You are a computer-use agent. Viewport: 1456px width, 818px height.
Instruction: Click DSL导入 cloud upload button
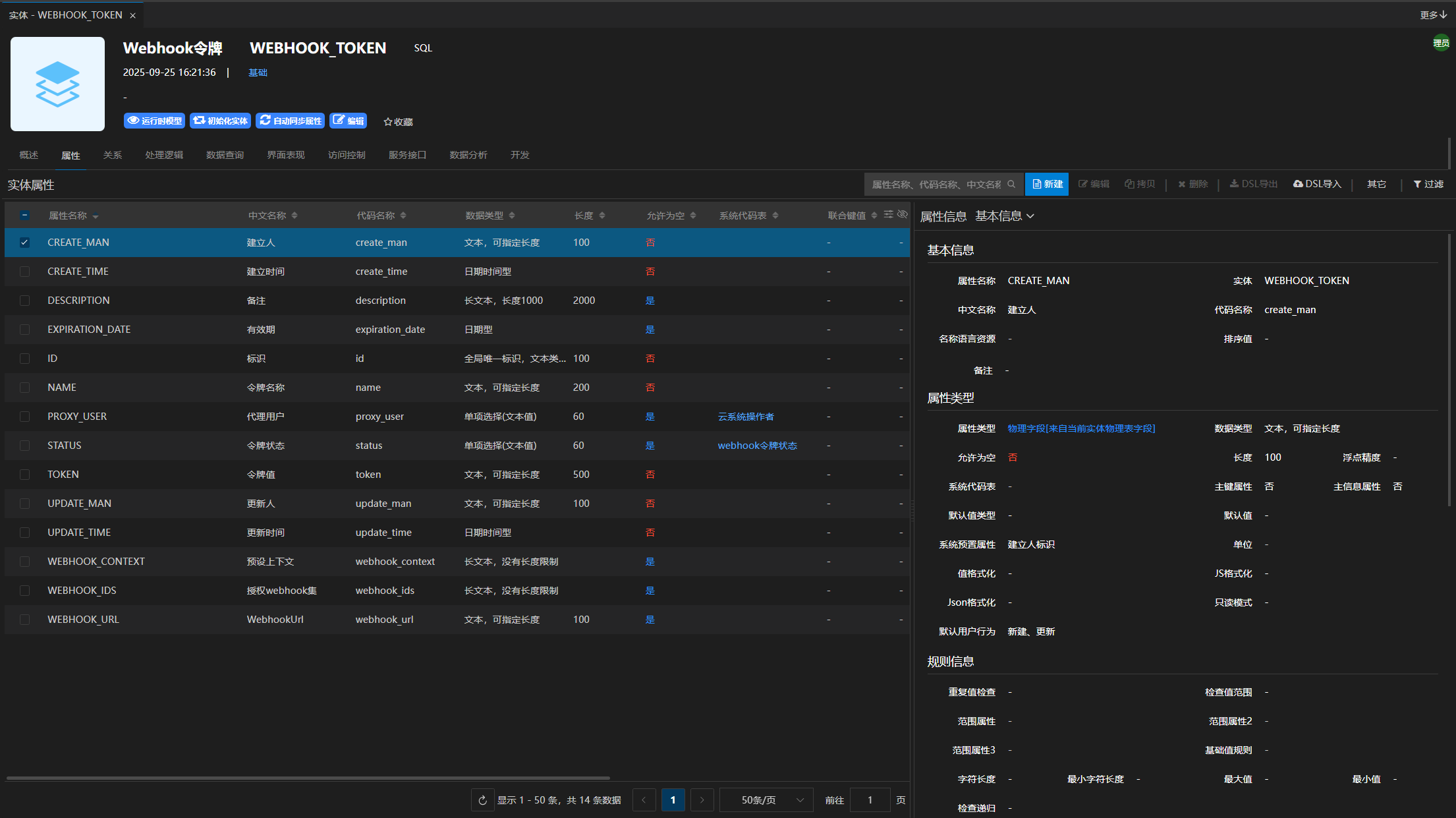(1317, 185)
